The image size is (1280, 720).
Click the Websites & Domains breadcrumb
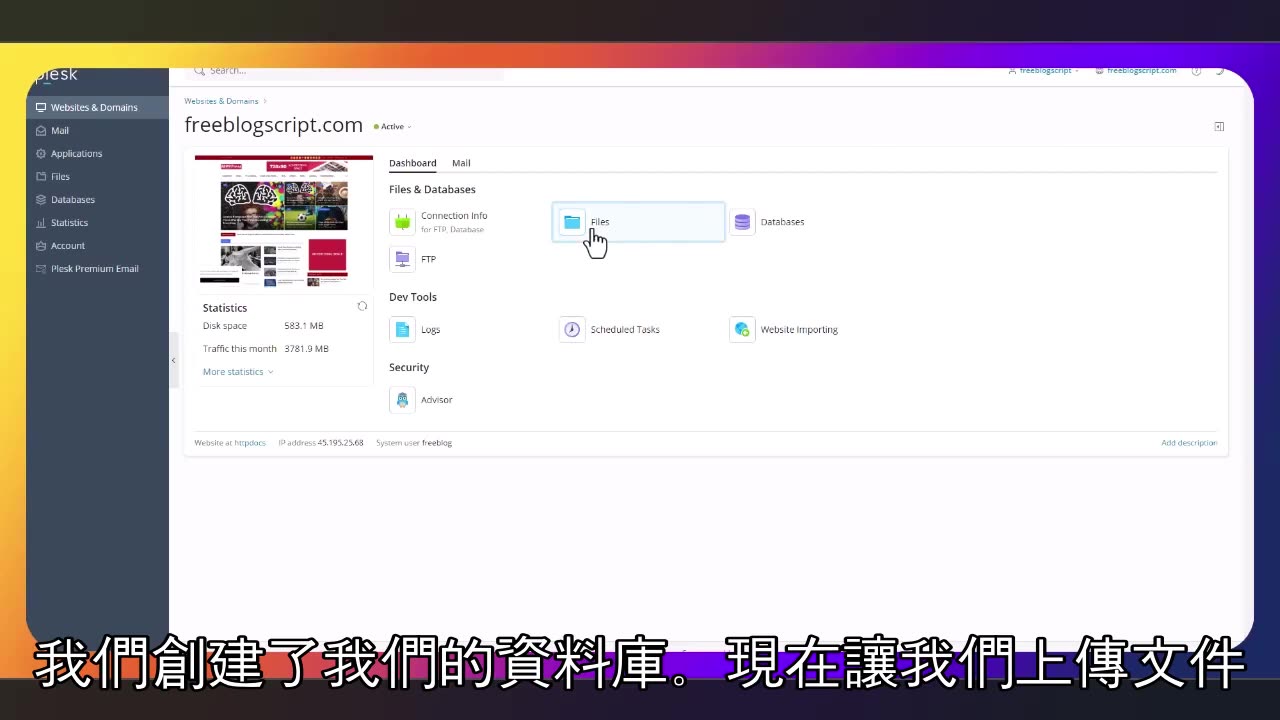click(221, 101)
